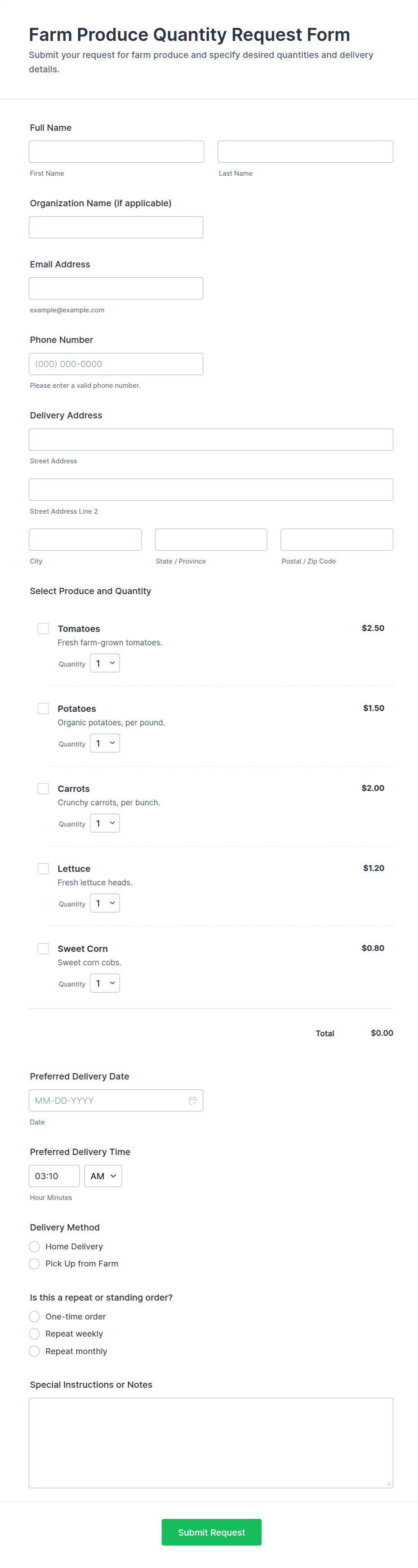Viewport: 418px width, 1568px height.
Task: Click the Hour Minutes time field
Action: tap(54, 1175)
